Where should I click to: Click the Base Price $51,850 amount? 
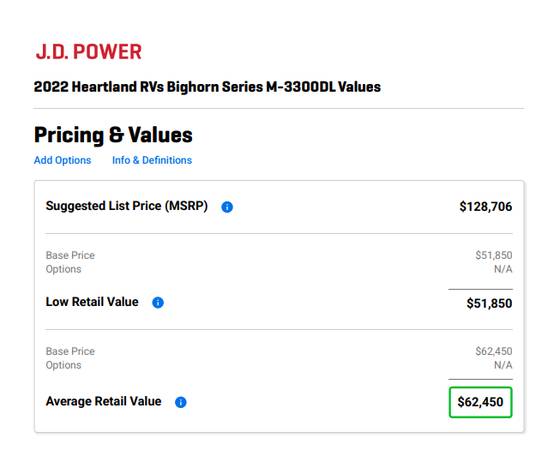click(494, 255)
